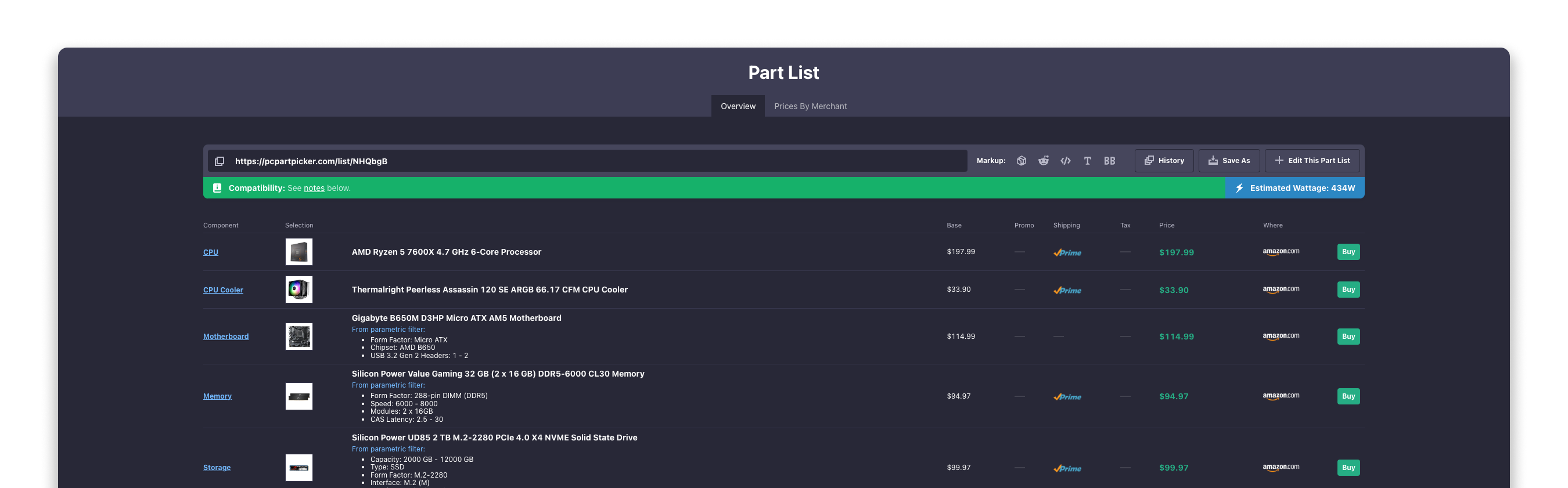Click the Shipping column header
Image resolution: width=1568 pixels, height=488 pixels.
[1066, 225]
